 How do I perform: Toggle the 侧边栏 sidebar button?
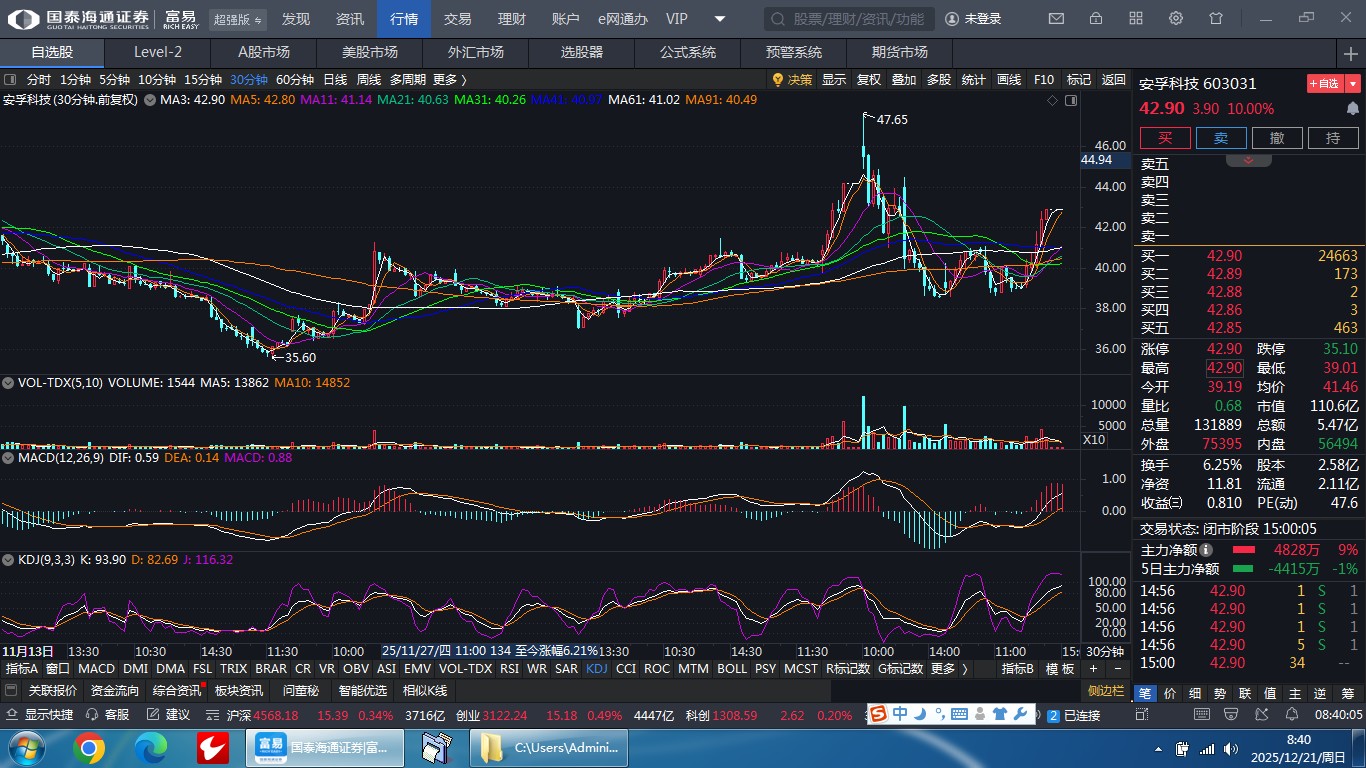1106,691
